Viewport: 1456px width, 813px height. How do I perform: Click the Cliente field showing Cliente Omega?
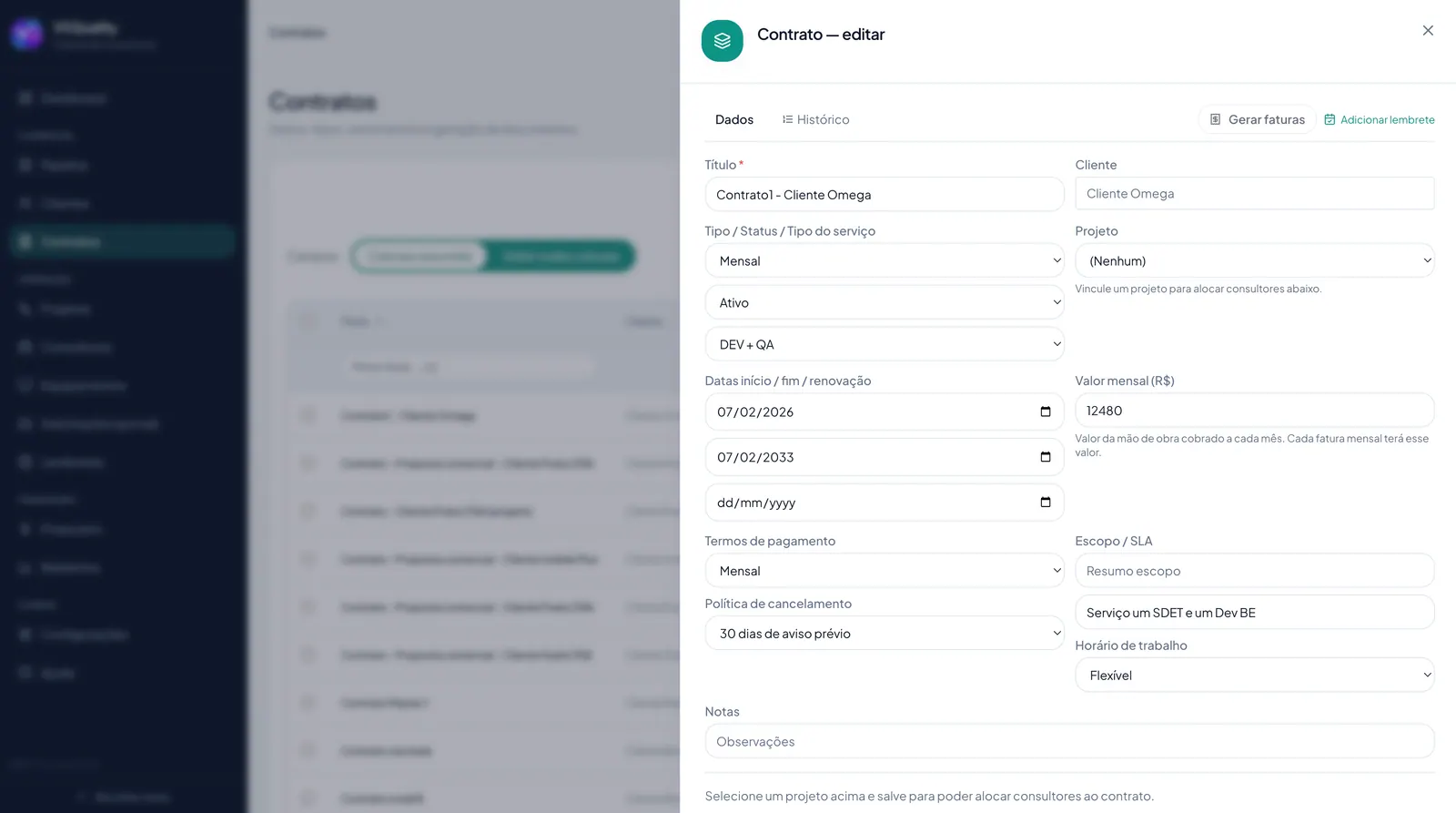[x=1255, y=194]
